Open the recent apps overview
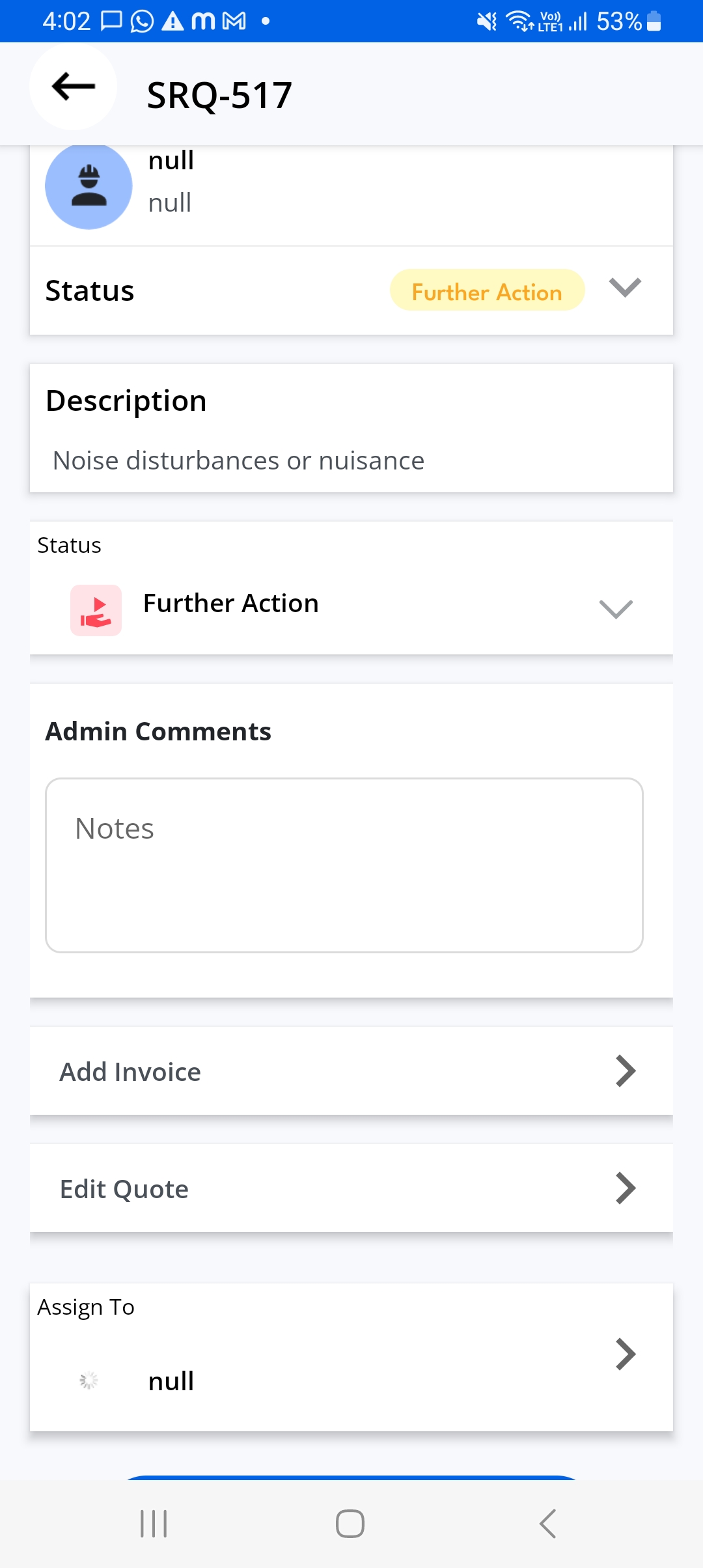This screenshot has height=1568, width=703. pos(154,1524)
